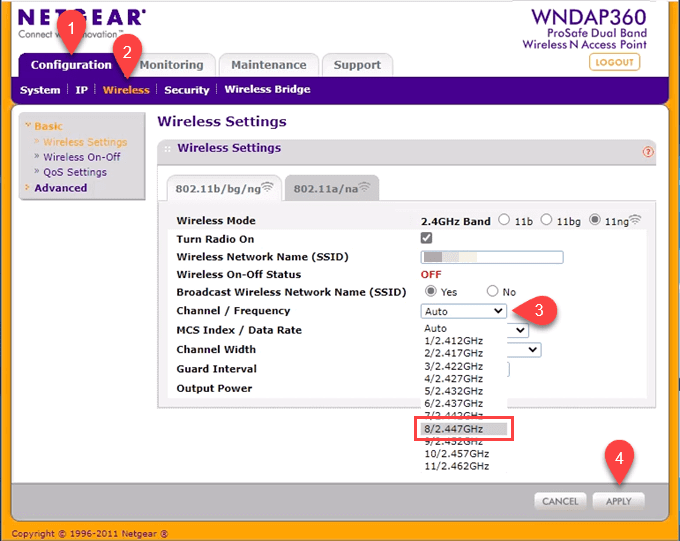Select the 11bg radio button
Image resolution: width=680 pixels, height=541 pixels.
click(x=548, y=220)
